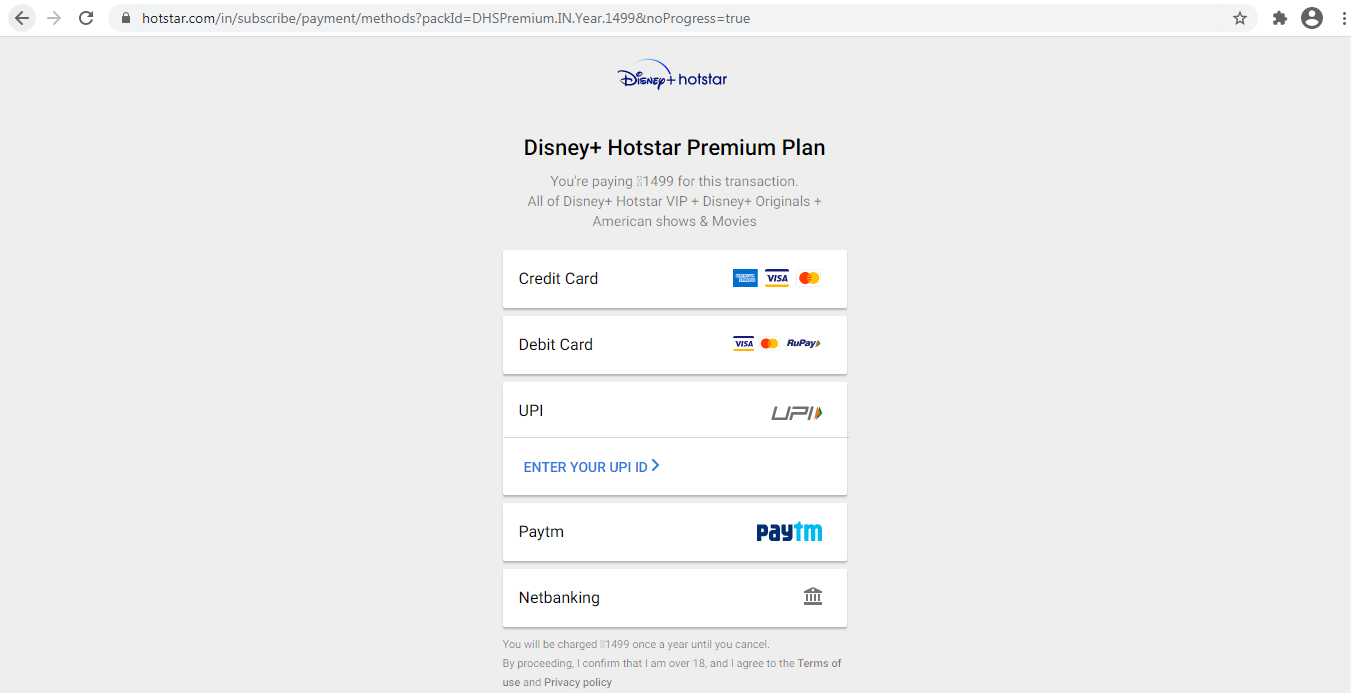This screenshot has height=693, width=1351.
Task: Open the browser extensions puzzle icon
Action: [x=1279, y=18]
